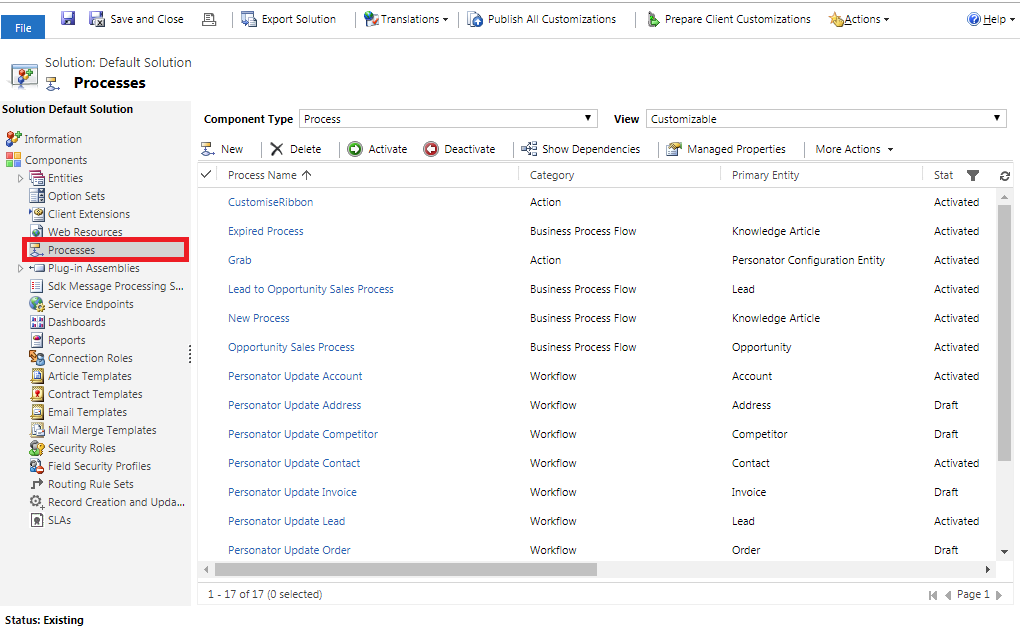Click the Deactivate process icon

point(431,149)
